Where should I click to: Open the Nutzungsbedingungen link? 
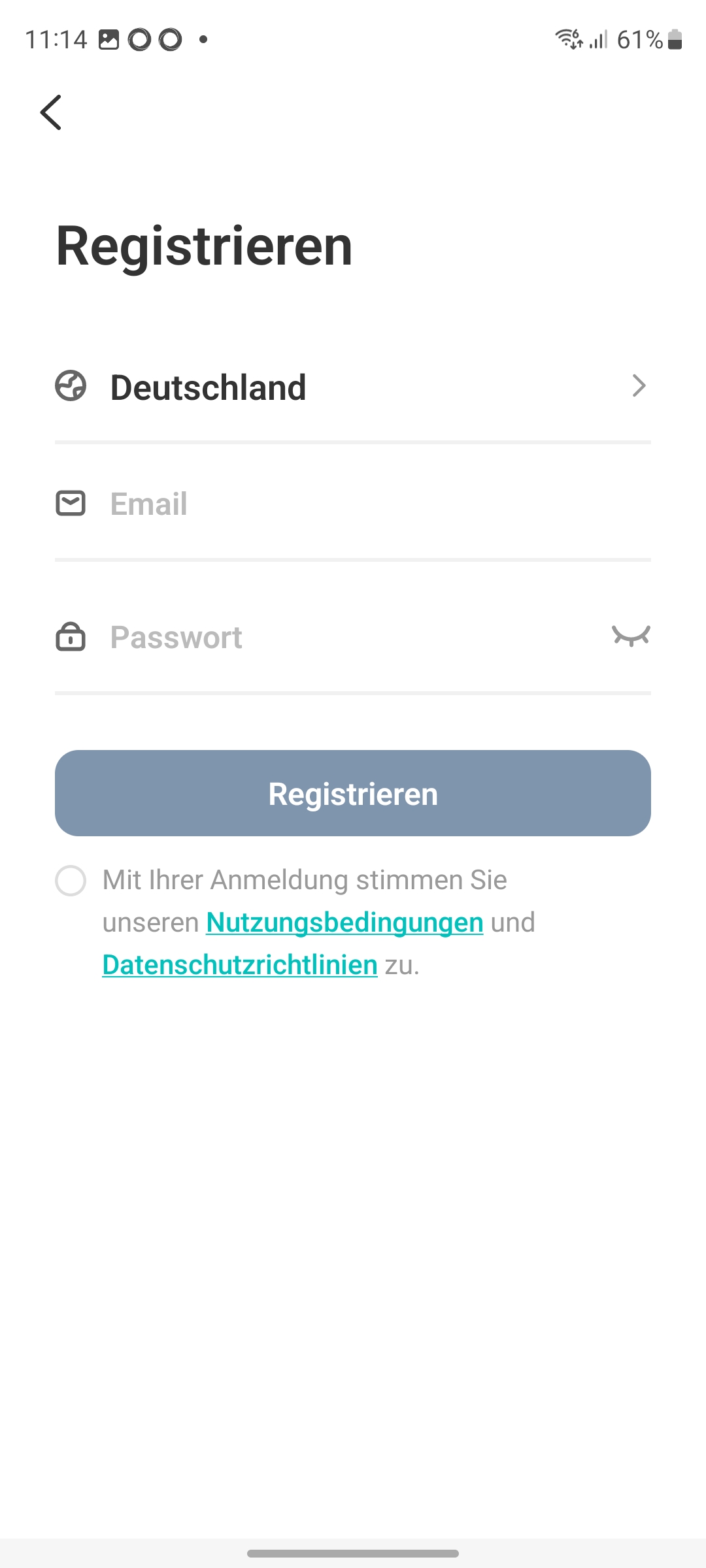(x=345, y=923)
